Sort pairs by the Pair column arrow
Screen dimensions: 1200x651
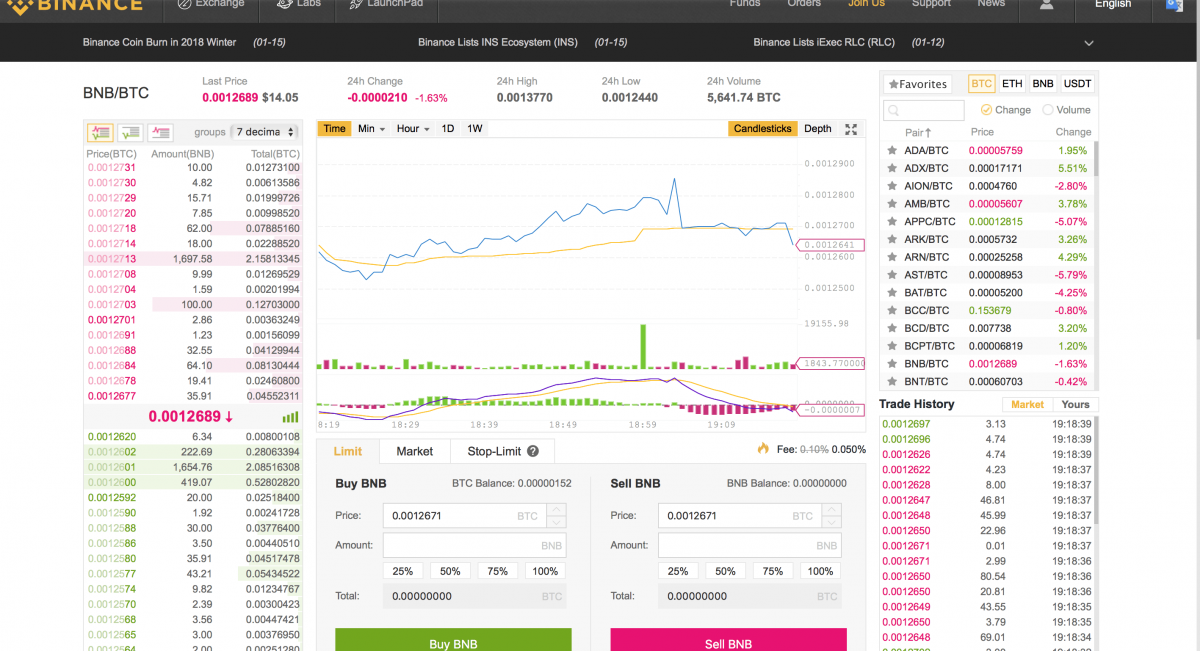point(928,132)
